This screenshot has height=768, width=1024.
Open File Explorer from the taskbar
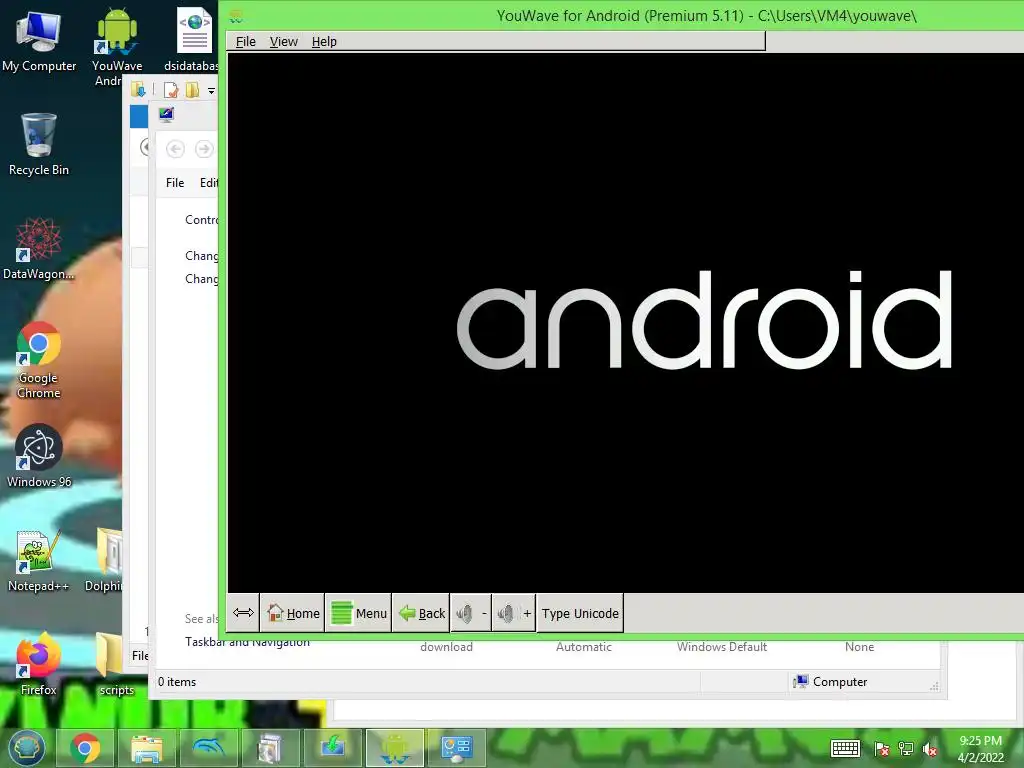[x=146, y=748]
